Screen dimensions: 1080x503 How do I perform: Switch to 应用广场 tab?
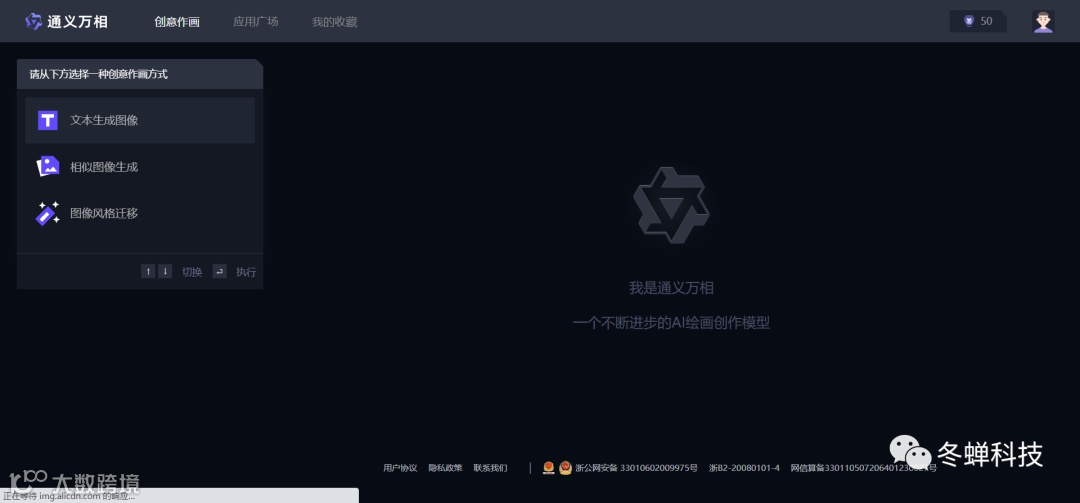256,21
